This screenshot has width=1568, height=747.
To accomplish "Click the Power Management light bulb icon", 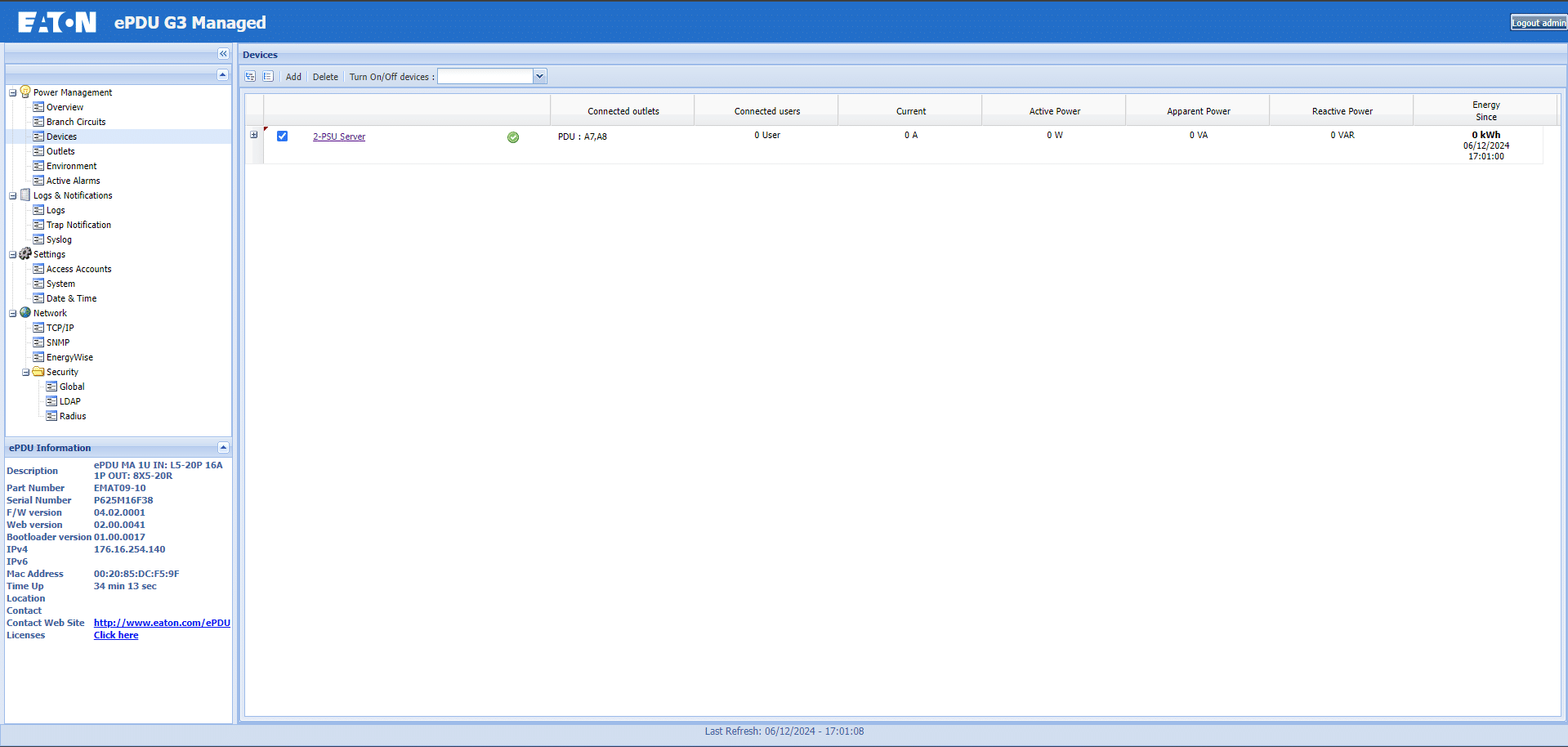I will pyautogui.click(x=25, y=92).
